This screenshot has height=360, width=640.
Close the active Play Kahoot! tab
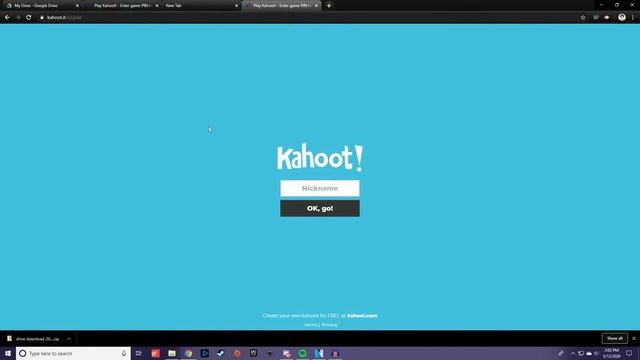click(x=316, y=6)
